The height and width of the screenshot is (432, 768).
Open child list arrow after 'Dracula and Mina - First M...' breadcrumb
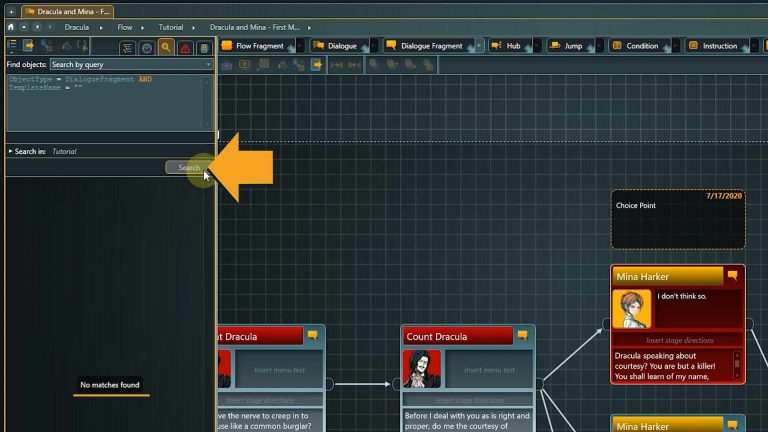309,28
